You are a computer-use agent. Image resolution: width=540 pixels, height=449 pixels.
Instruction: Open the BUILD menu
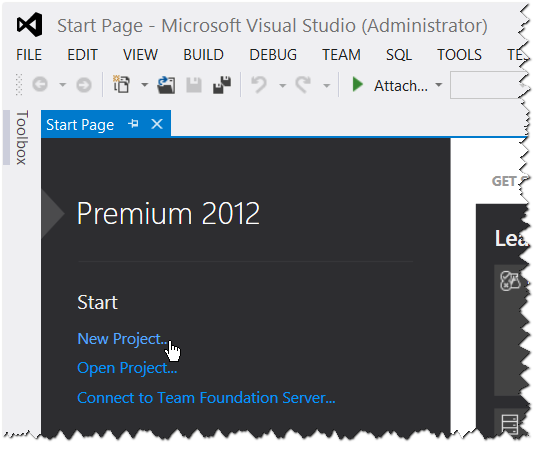(204, 55)
